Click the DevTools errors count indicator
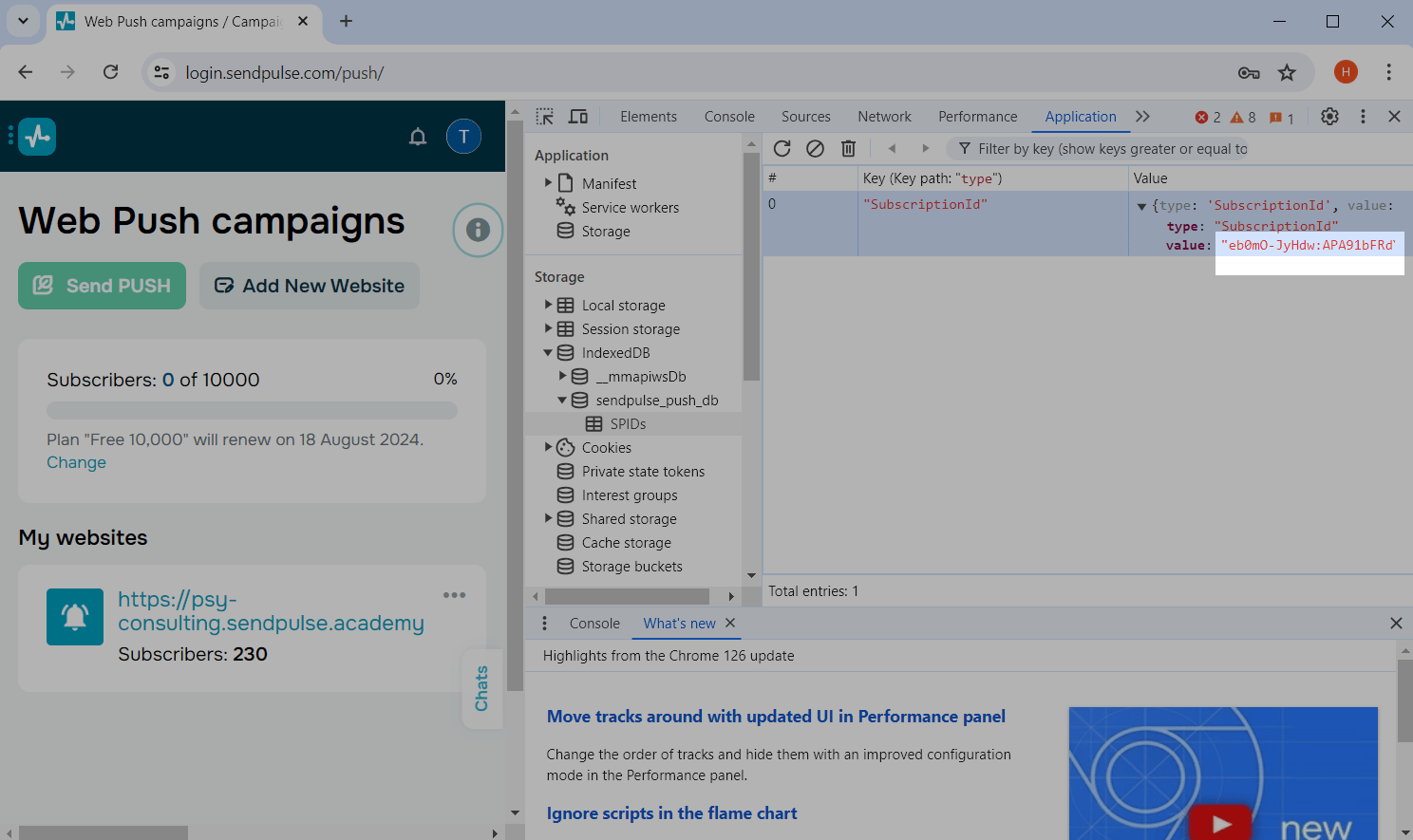 click(1208, 118)
